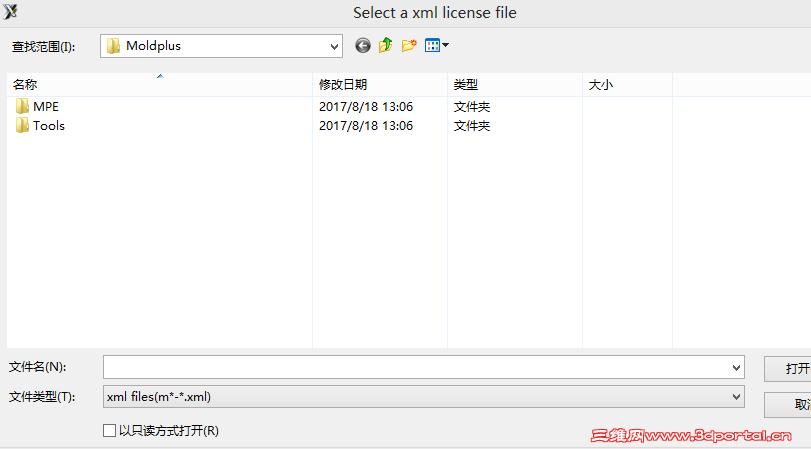Click the back navigation arrow icon
Screen dimensions: 811x449
(x=363, y=46)
